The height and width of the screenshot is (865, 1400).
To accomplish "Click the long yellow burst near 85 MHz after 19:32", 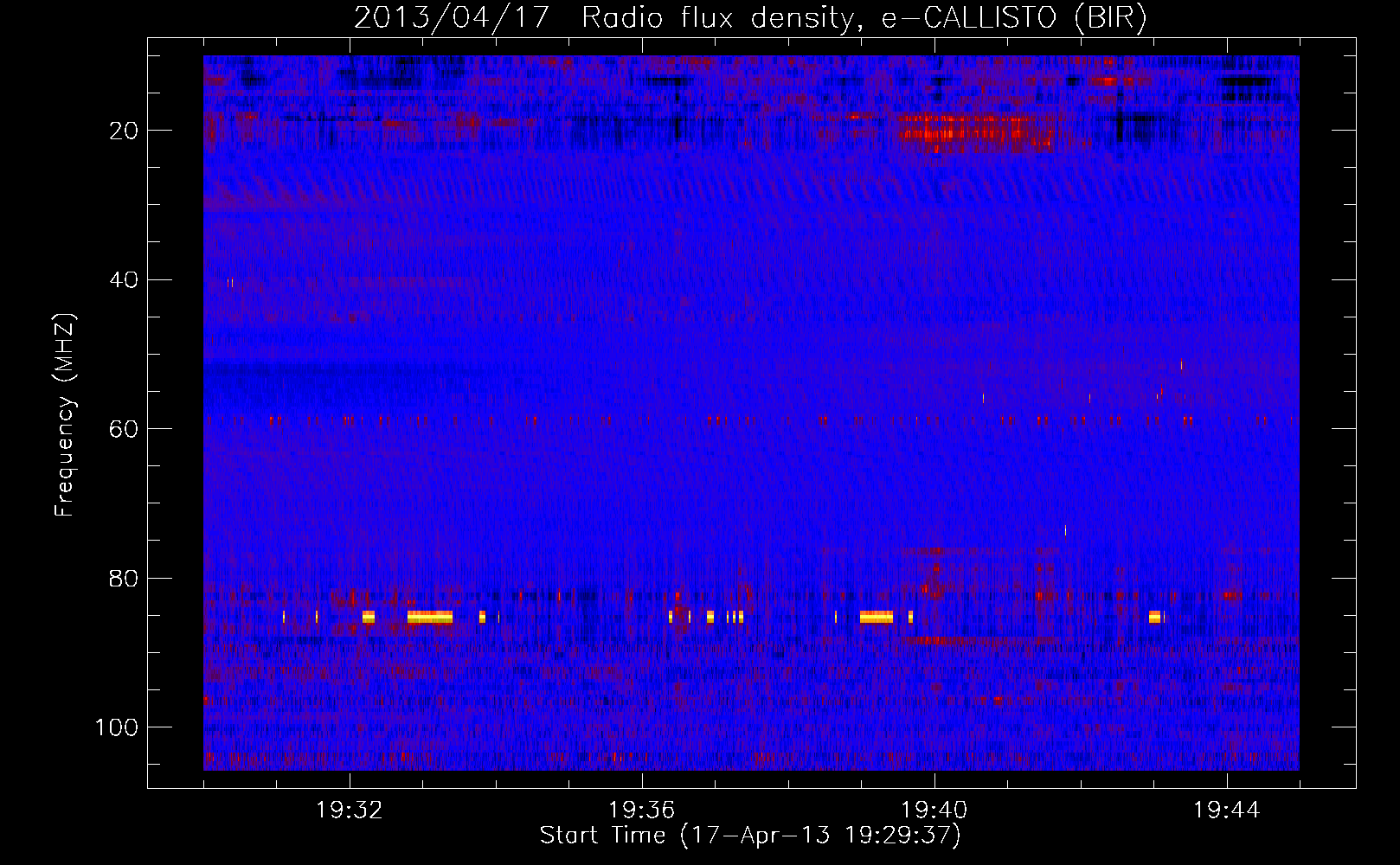I will (430, 617).
